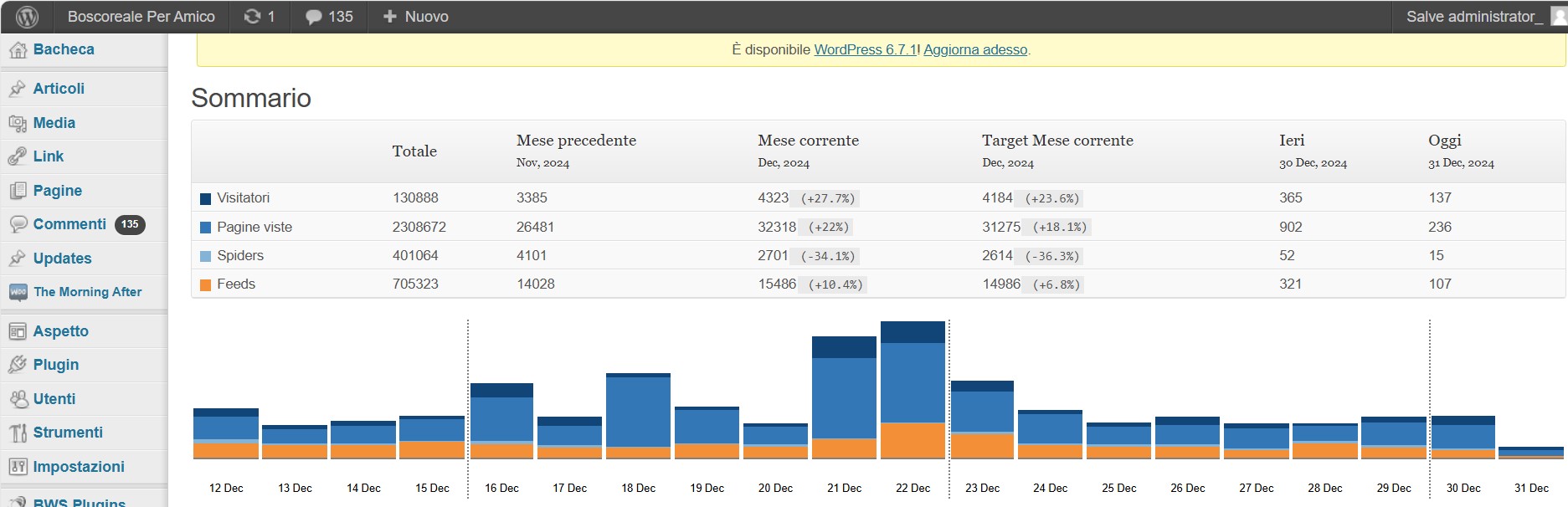Open the updates refresh icon in admin bar
This screenshot has width=1568, height=507.
tap(252, 17)
